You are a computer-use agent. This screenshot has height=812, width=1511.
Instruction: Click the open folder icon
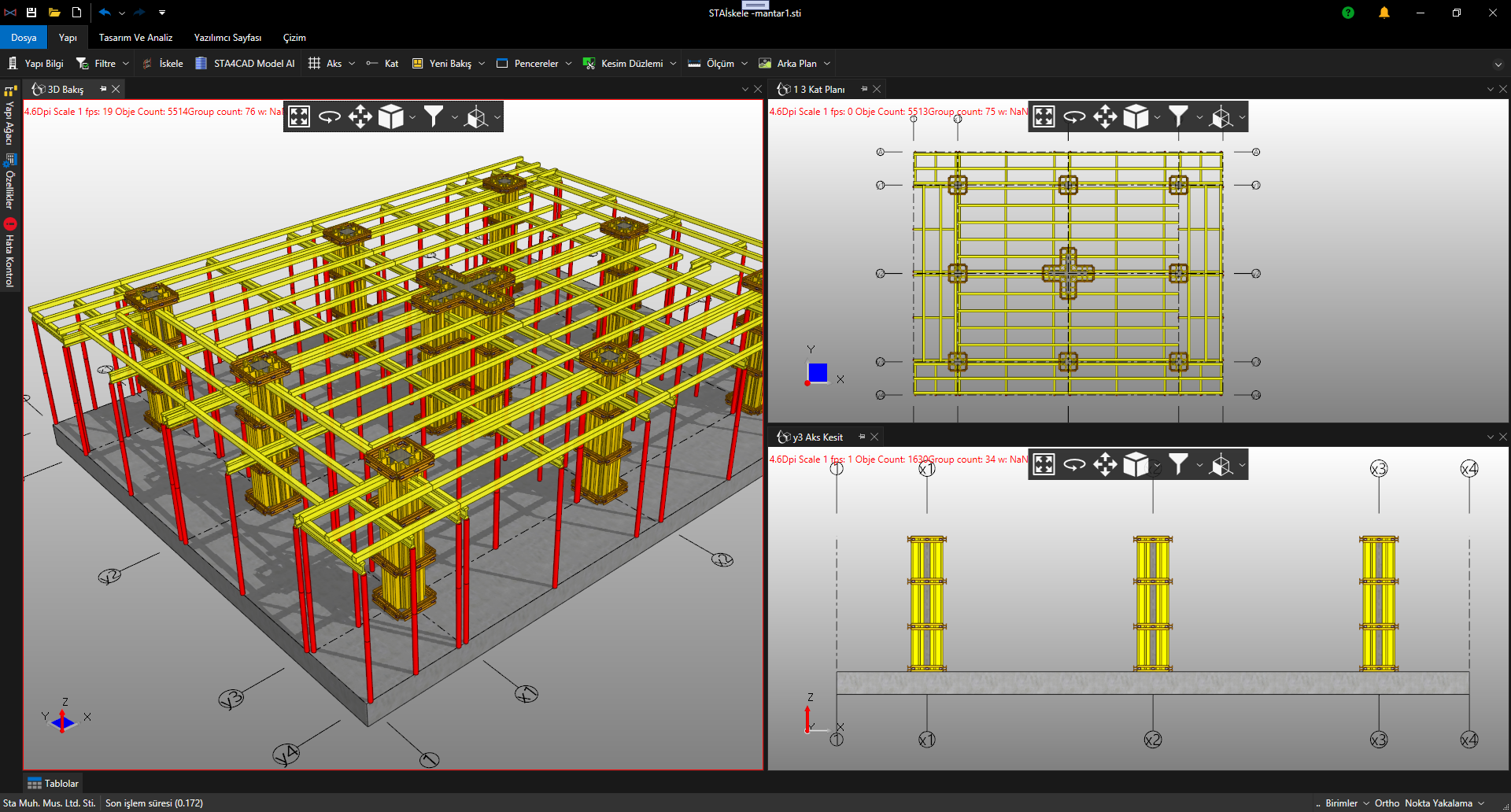click(x=54, y=13)
